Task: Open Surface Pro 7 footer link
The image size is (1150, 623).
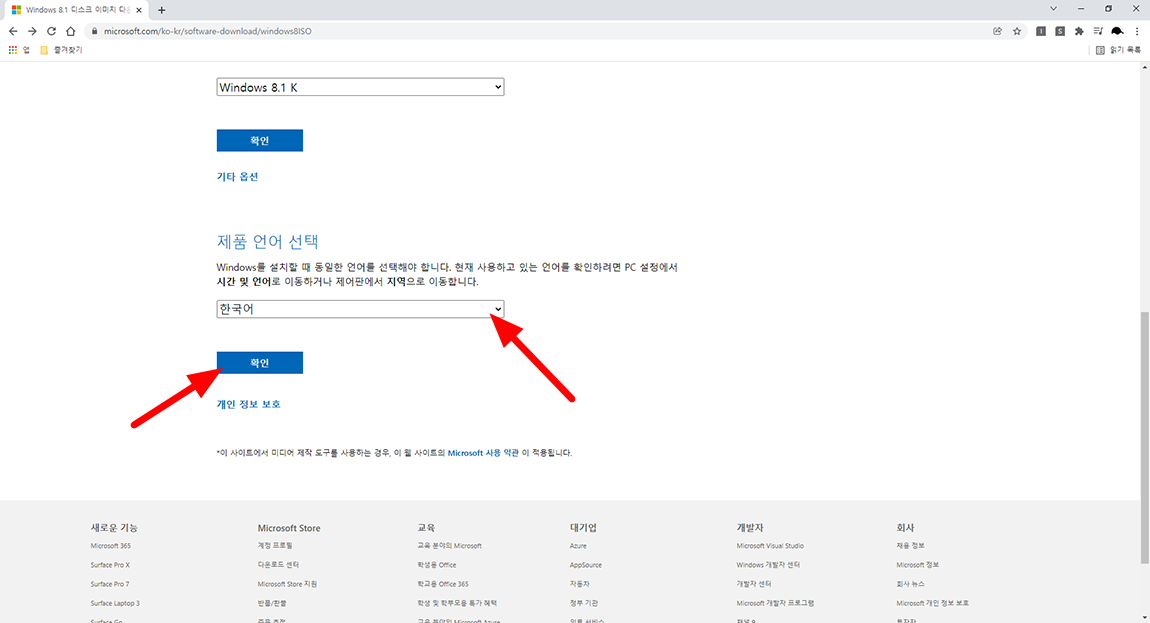Action: tap(109, 584)
